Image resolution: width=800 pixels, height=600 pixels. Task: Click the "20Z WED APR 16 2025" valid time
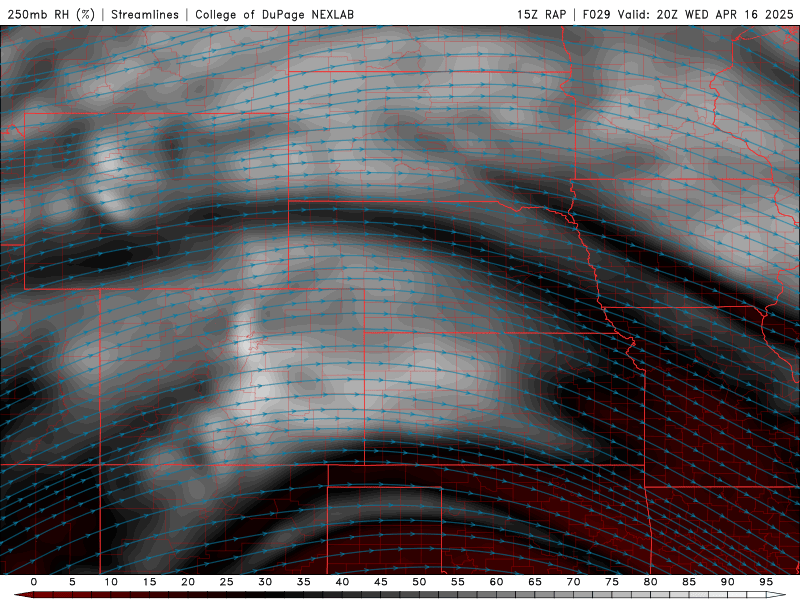point(725,14)
